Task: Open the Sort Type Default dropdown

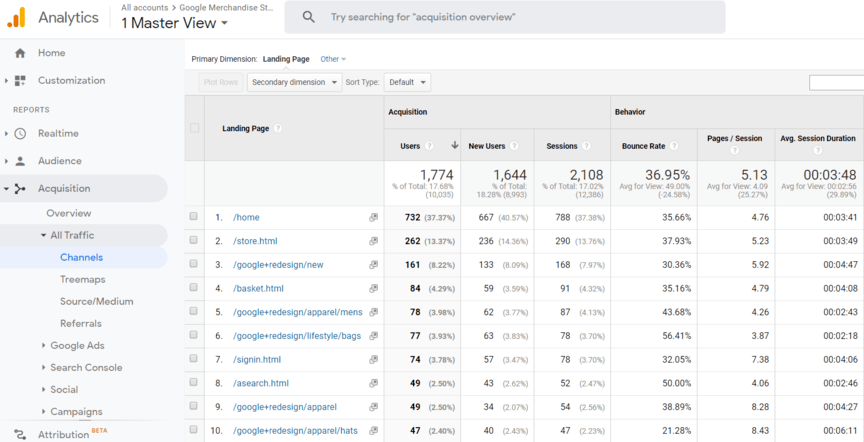Action: click(407, 82)
